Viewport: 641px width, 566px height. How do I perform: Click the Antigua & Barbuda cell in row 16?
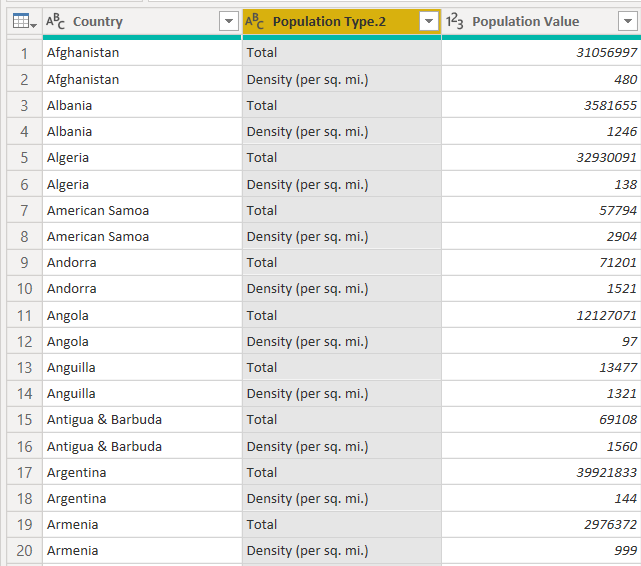coord(142,446)
